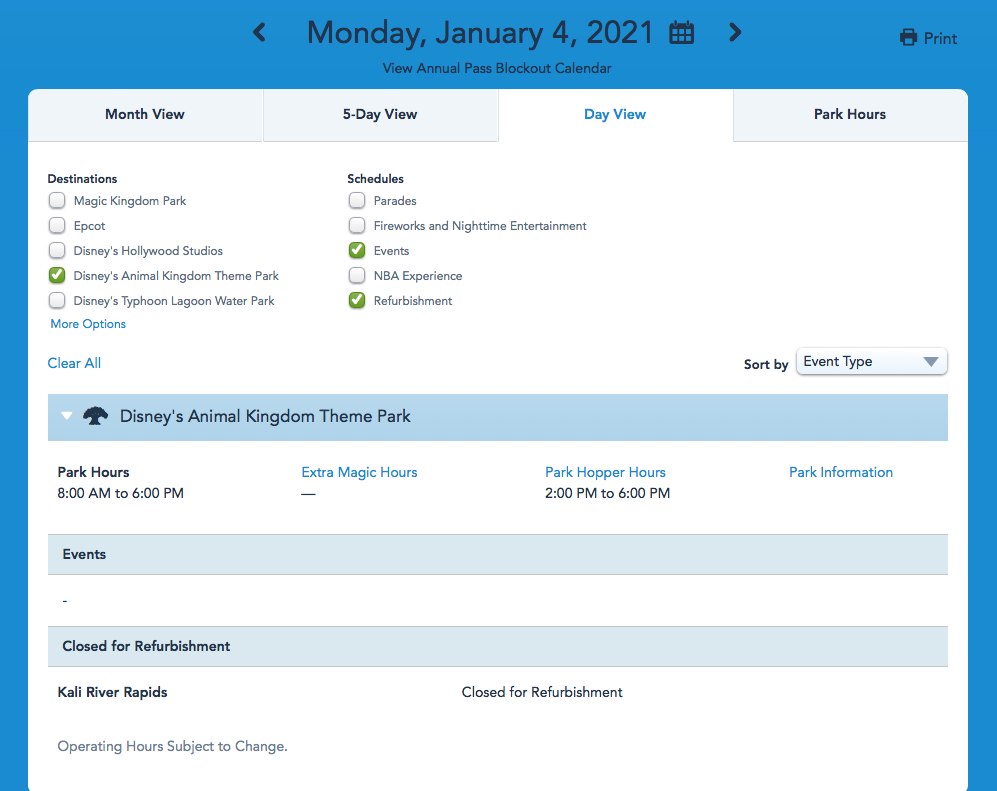Click the printer icon

tap(908, 38)
